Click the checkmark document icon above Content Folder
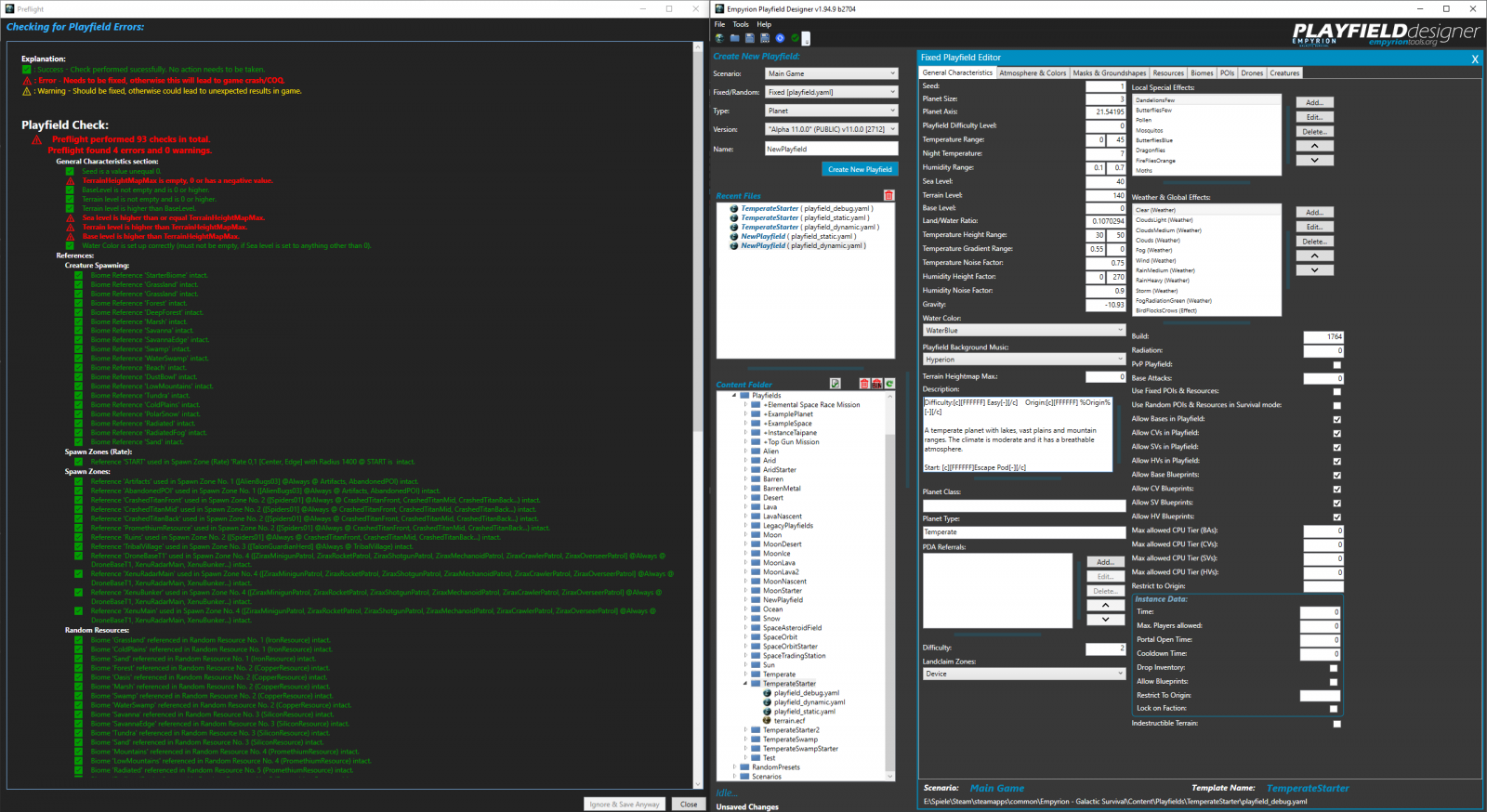Screen dimensions: 1487x812 835,384
